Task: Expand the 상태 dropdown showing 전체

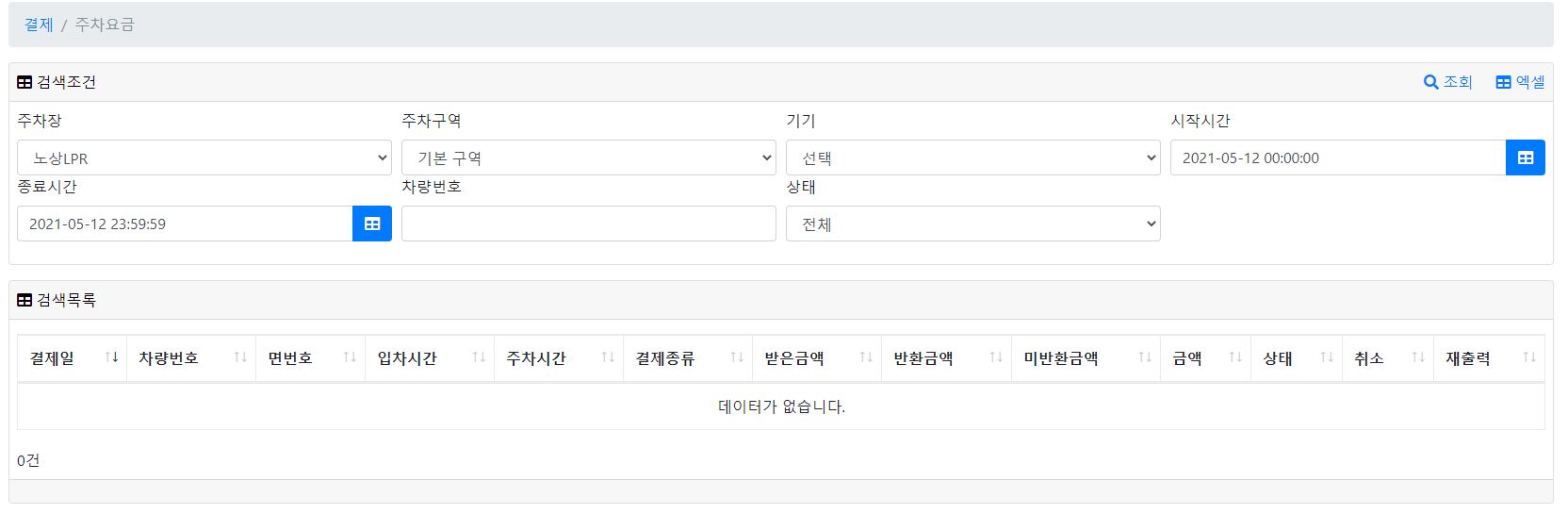Action: [x=973, y=224]
